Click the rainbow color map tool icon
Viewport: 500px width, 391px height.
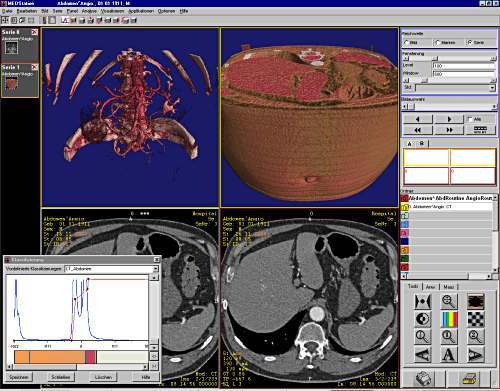click(449, 319)
